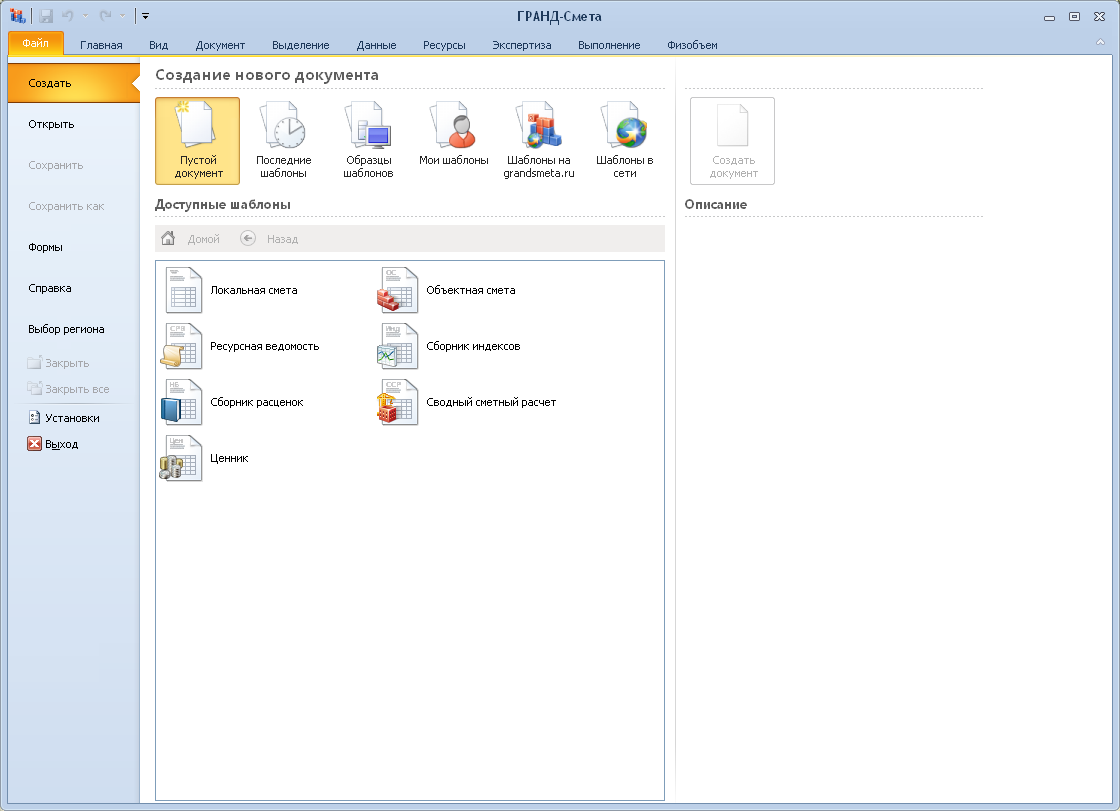Open customize quick access toolbar dropdown
1120x811 pixels.
[145, 16]
